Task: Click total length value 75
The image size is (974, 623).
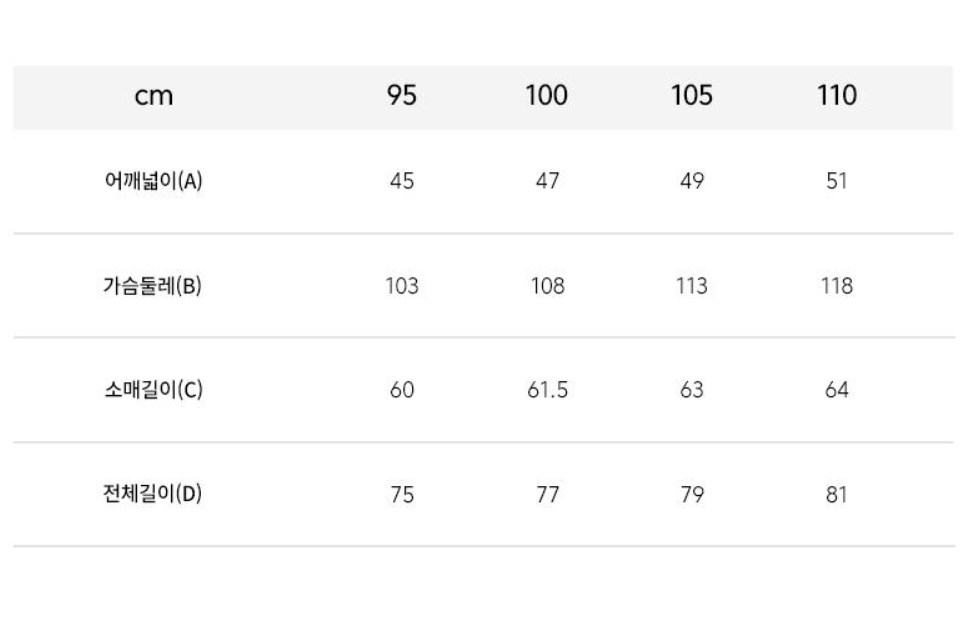Action: pos(402,494)
